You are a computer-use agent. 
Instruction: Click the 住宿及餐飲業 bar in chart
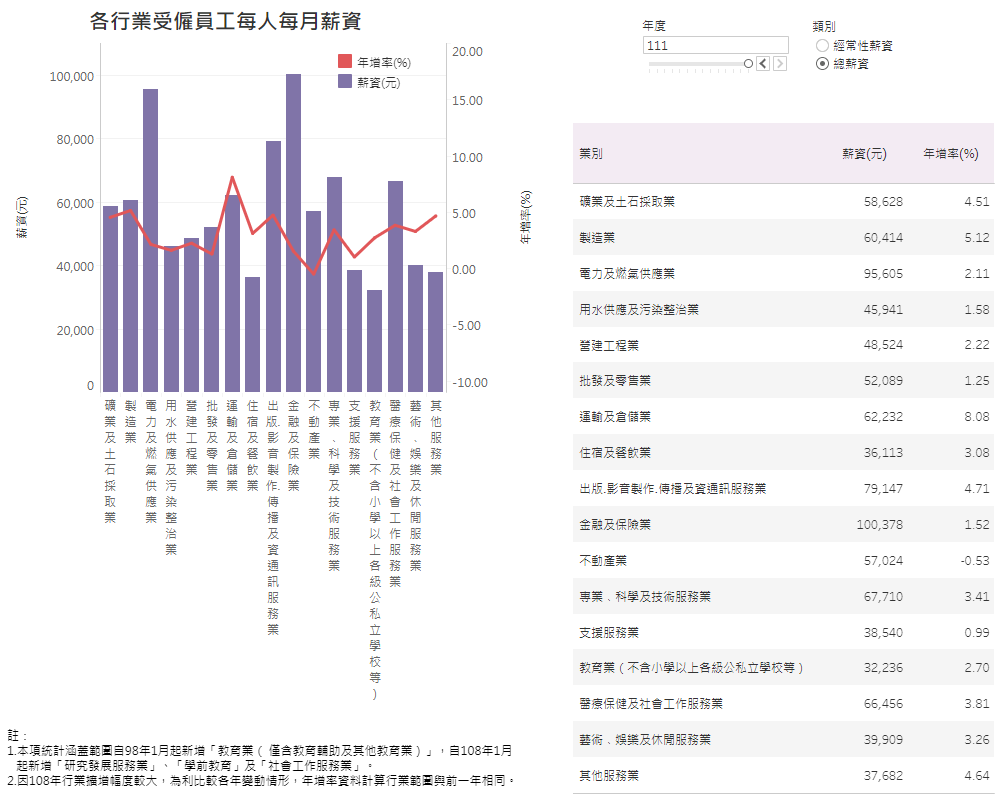(x=253, y=335)
